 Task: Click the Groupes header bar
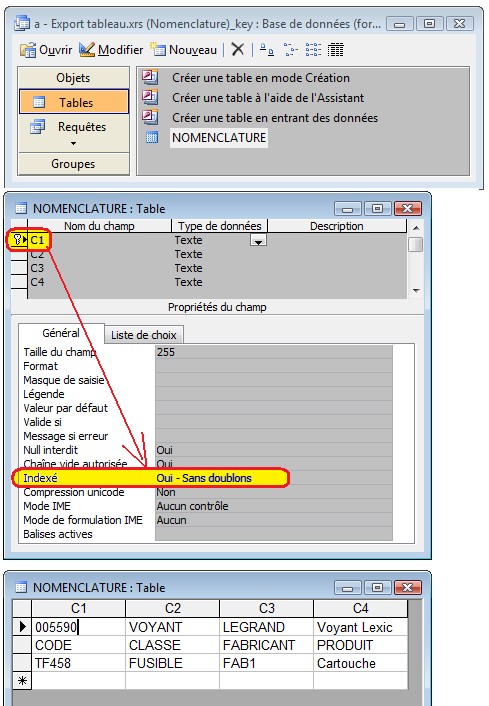click(x=73, y=163)
